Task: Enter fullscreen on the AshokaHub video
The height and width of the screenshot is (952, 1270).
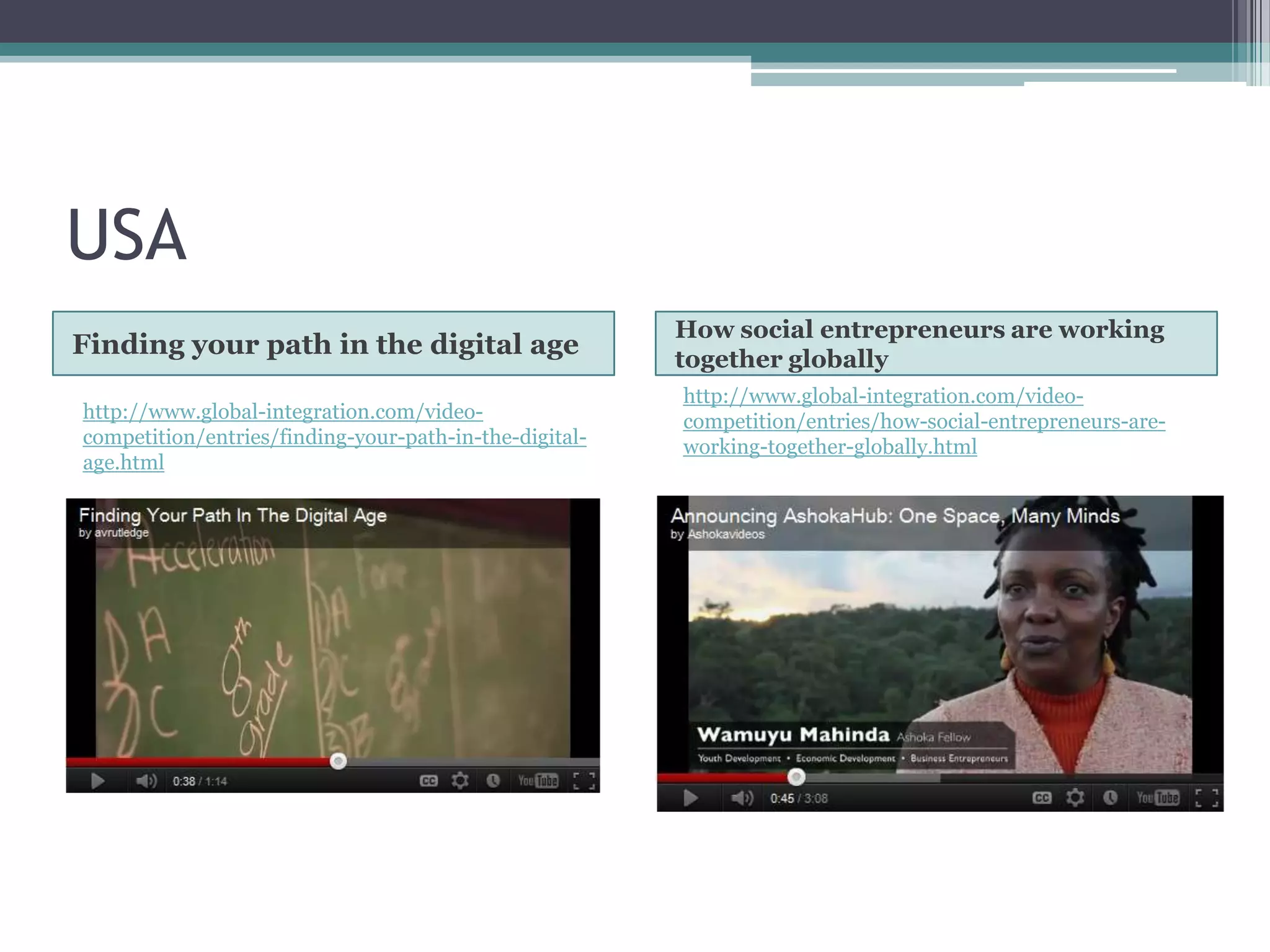Action: pos(1207,798)
